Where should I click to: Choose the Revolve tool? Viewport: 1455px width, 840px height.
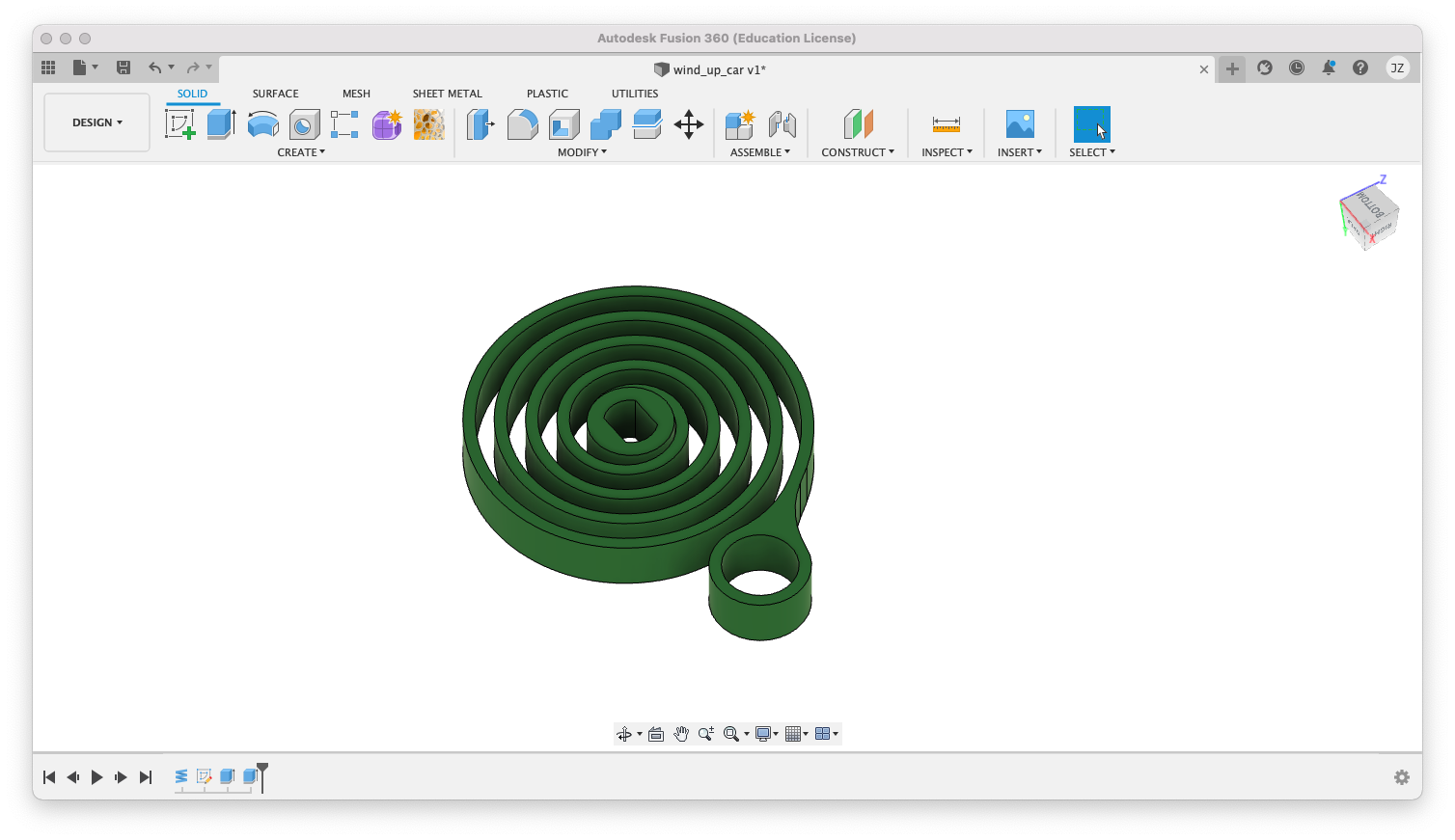pos(263,124)
